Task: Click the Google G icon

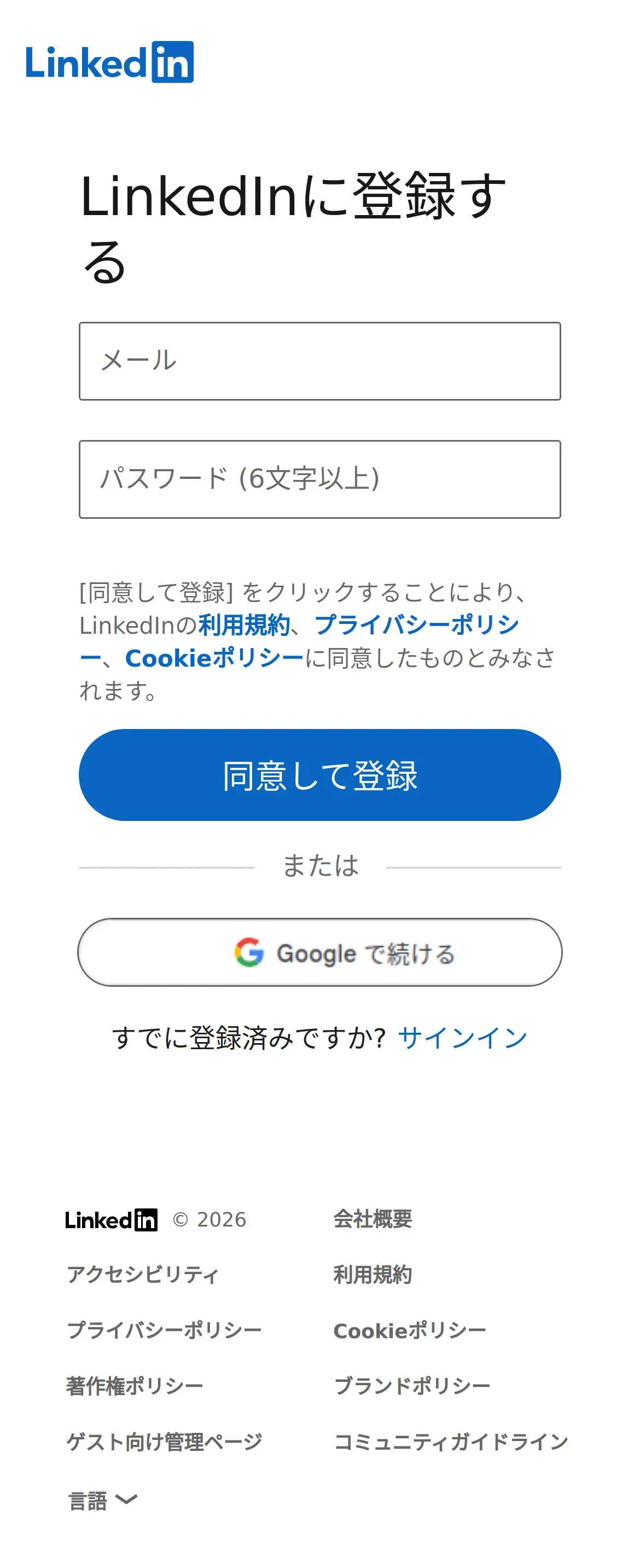Action: [x=249, y=953]
